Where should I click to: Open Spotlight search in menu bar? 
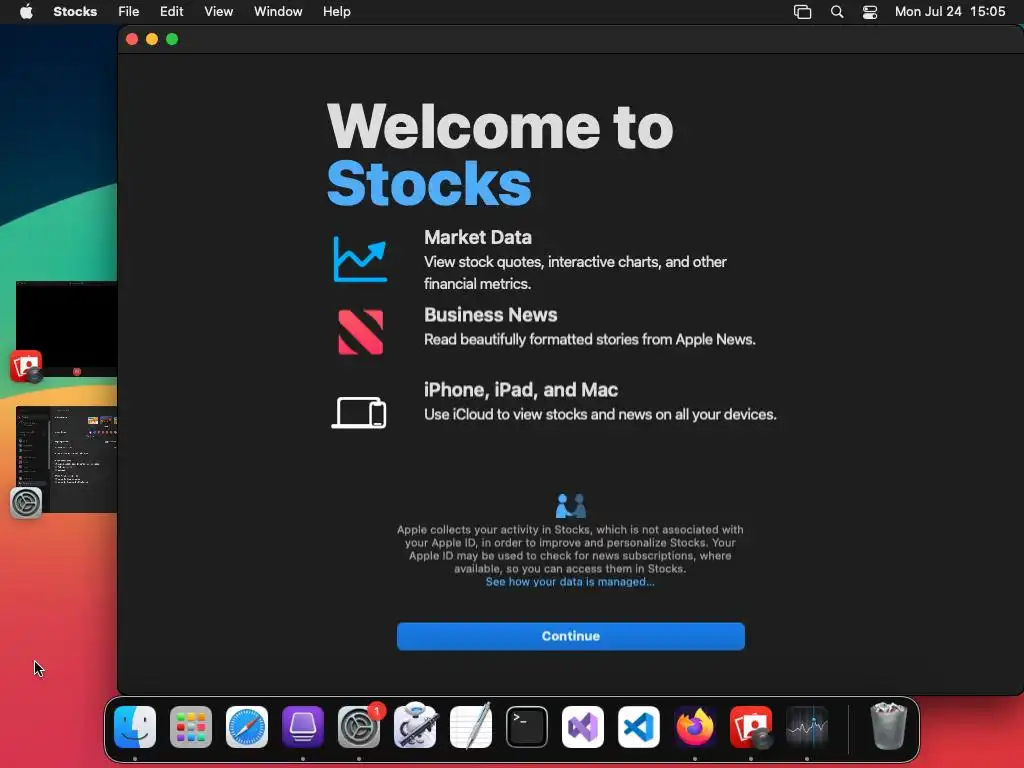[837, 12]
